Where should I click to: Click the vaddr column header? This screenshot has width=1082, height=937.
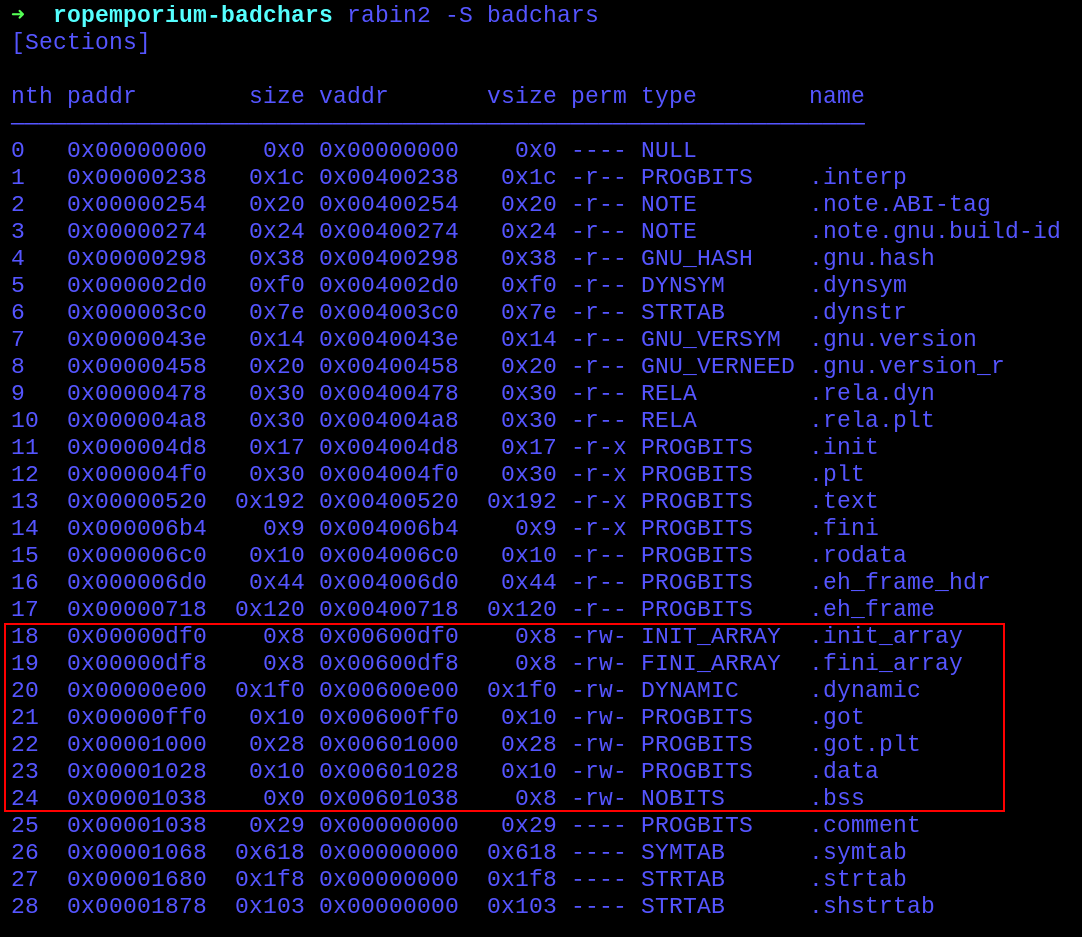pyautogui.click(x=353, y=97)
